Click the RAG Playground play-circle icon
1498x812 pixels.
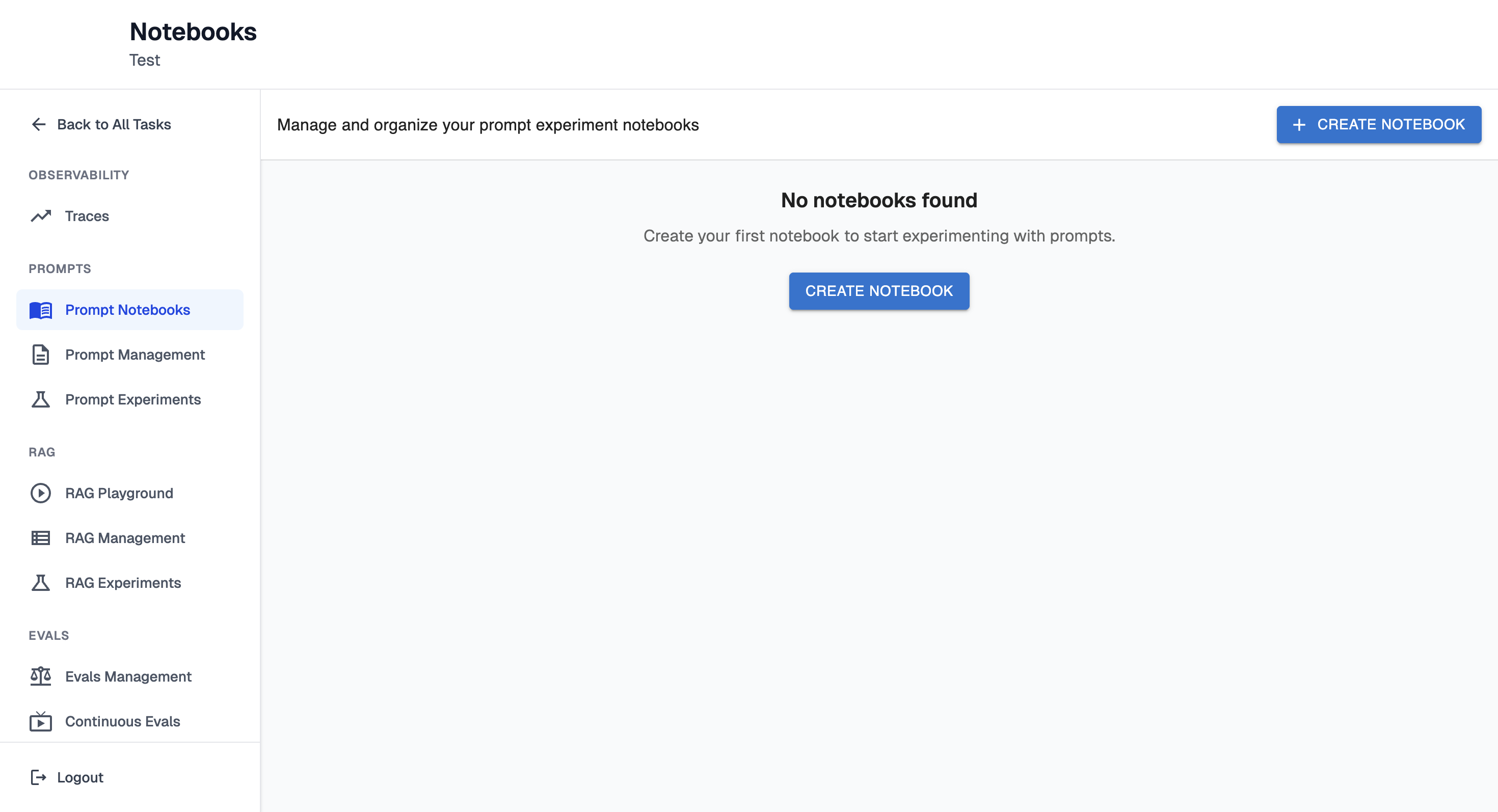click(x=41, y=493)
